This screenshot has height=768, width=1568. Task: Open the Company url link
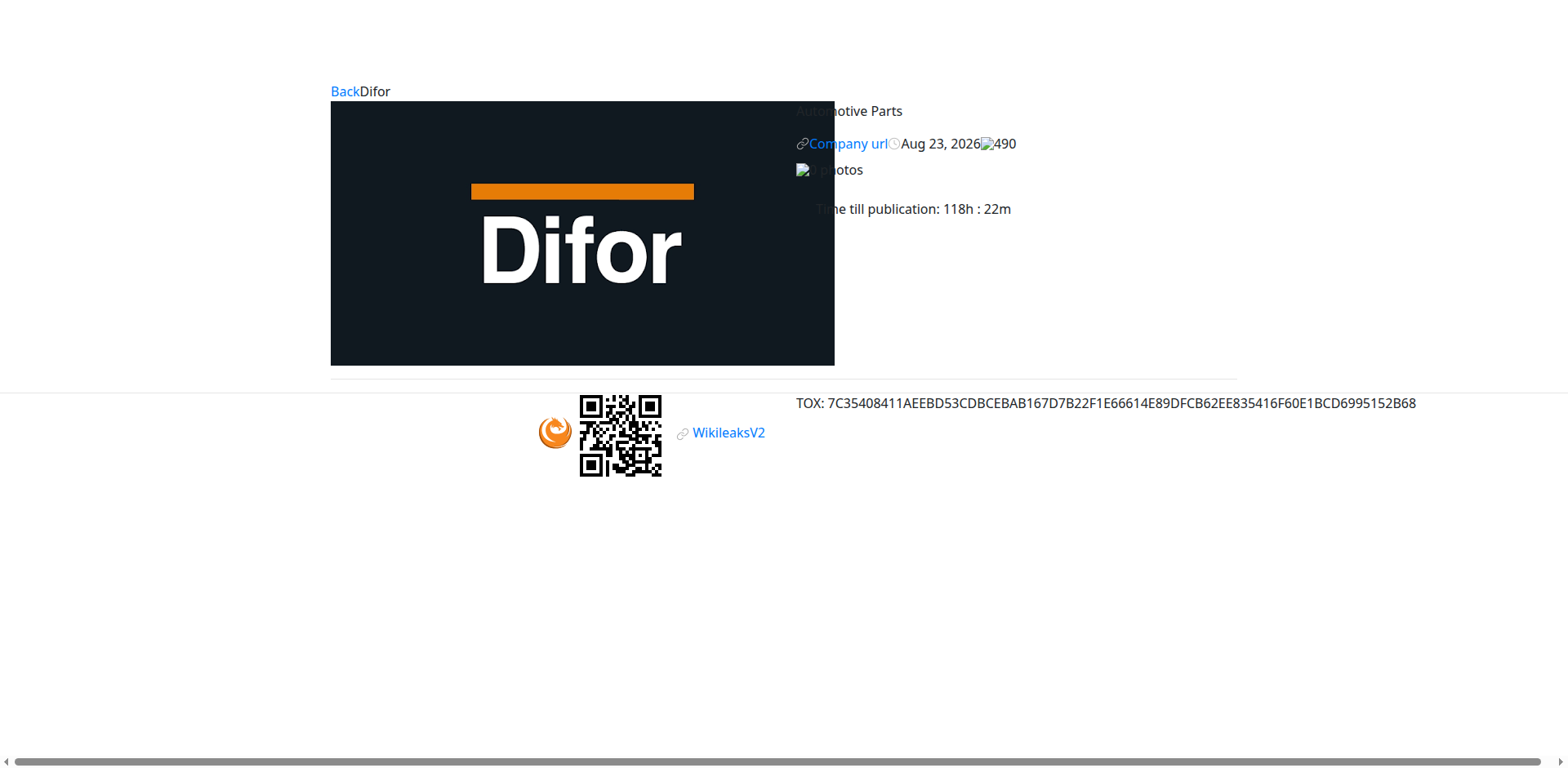tap(849, 144)
